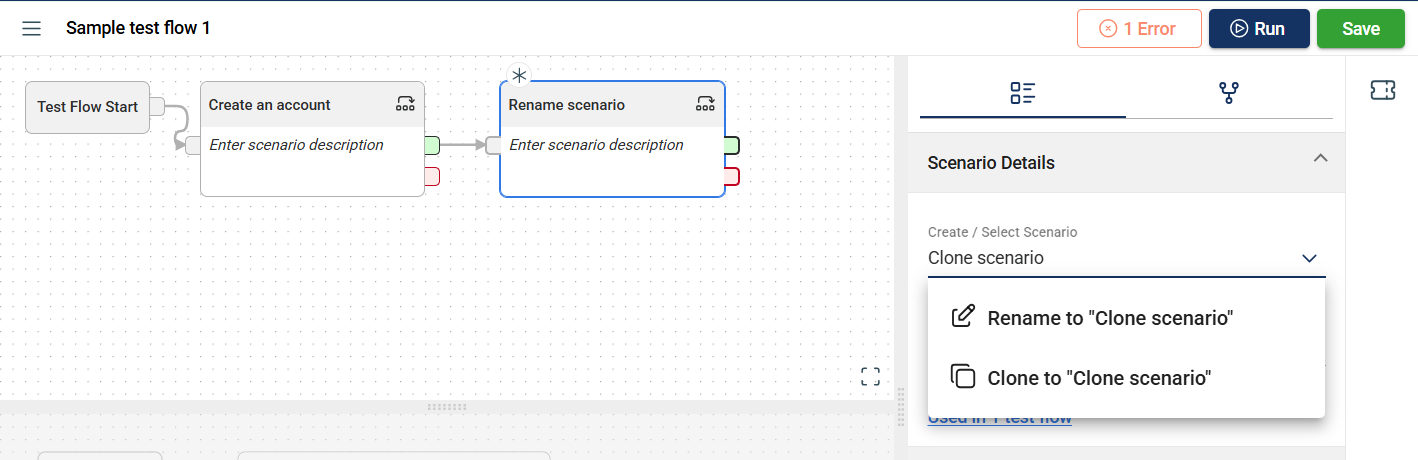The image size is (1418, 460).
Task: Switch to the branch tab in side panel
Action: tap(1229, 93)
